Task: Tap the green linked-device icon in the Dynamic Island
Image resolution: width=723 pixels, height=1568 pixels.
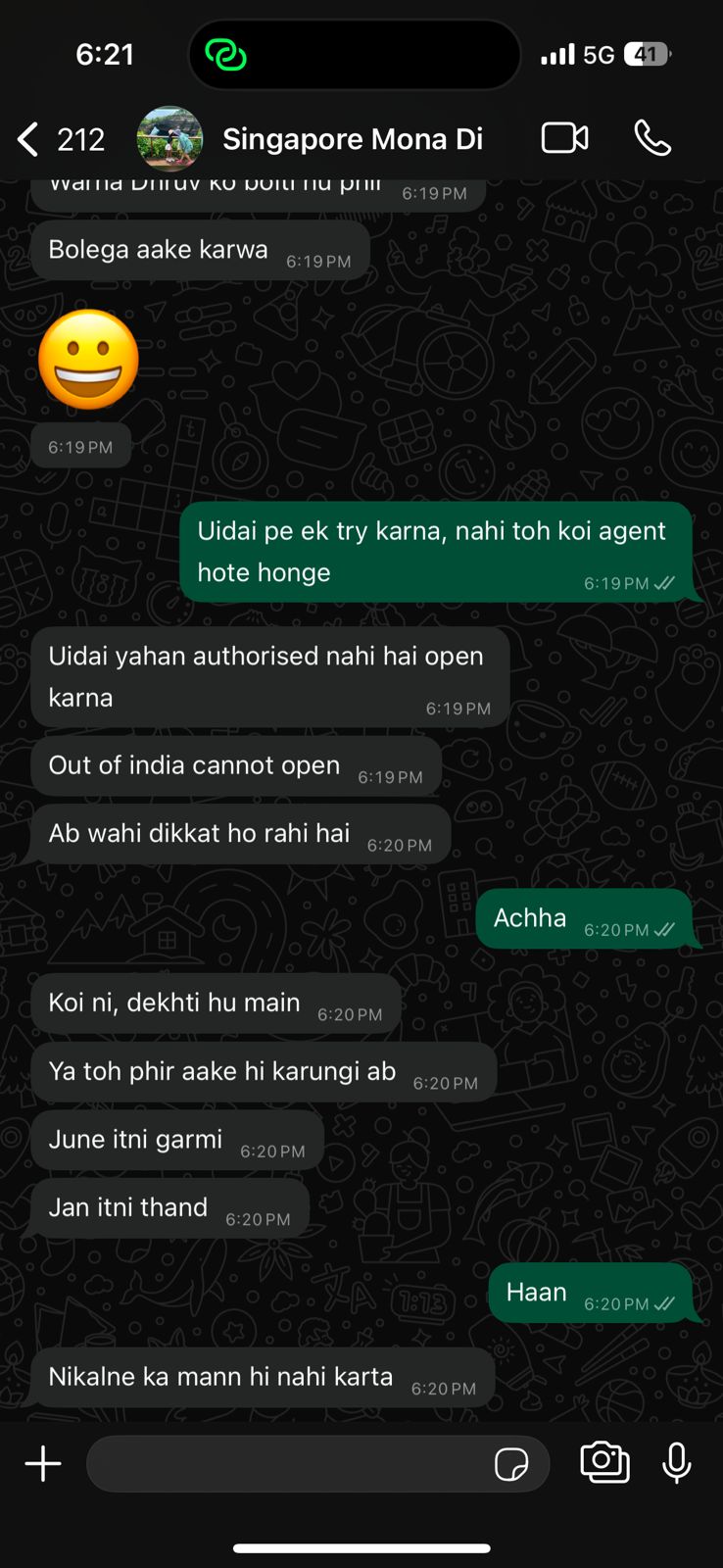Action: 225,54
